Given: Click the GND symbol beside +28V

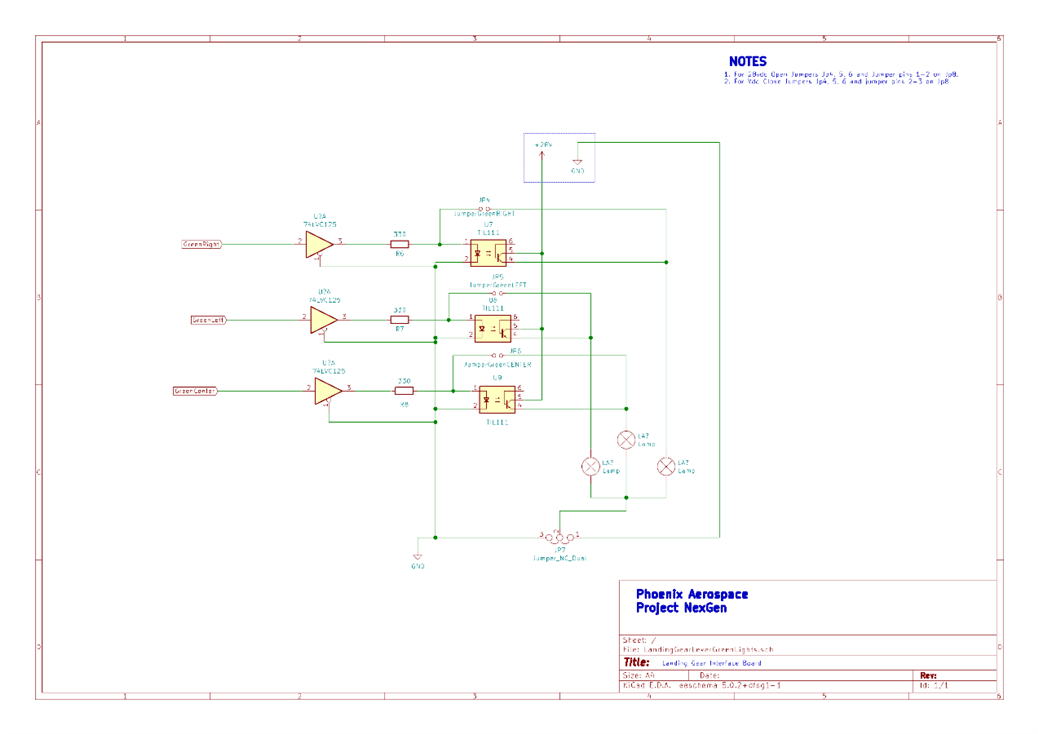Looking at the screenshot, I should (577, 162).
